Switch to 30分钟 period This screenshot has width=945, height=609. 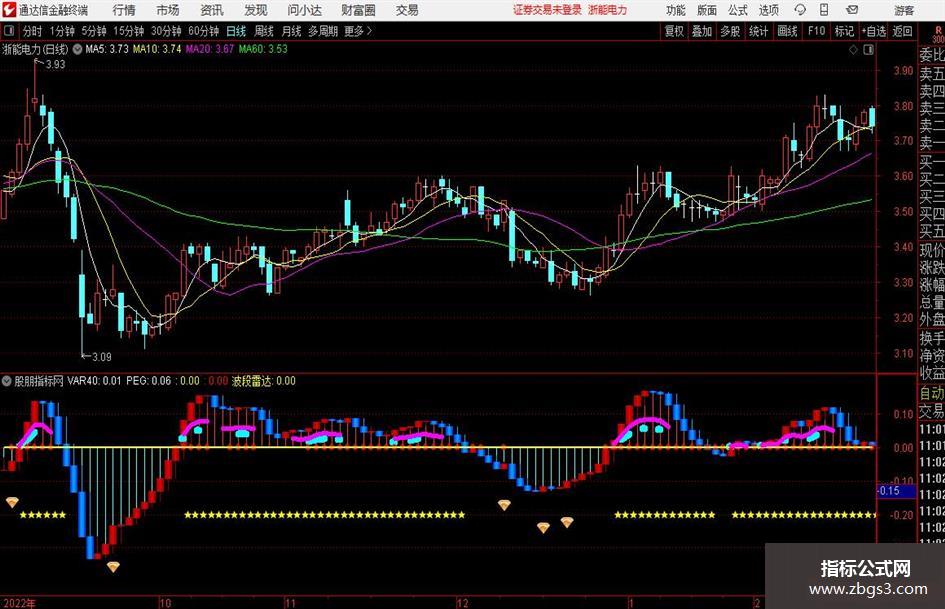tap(166, 31)
